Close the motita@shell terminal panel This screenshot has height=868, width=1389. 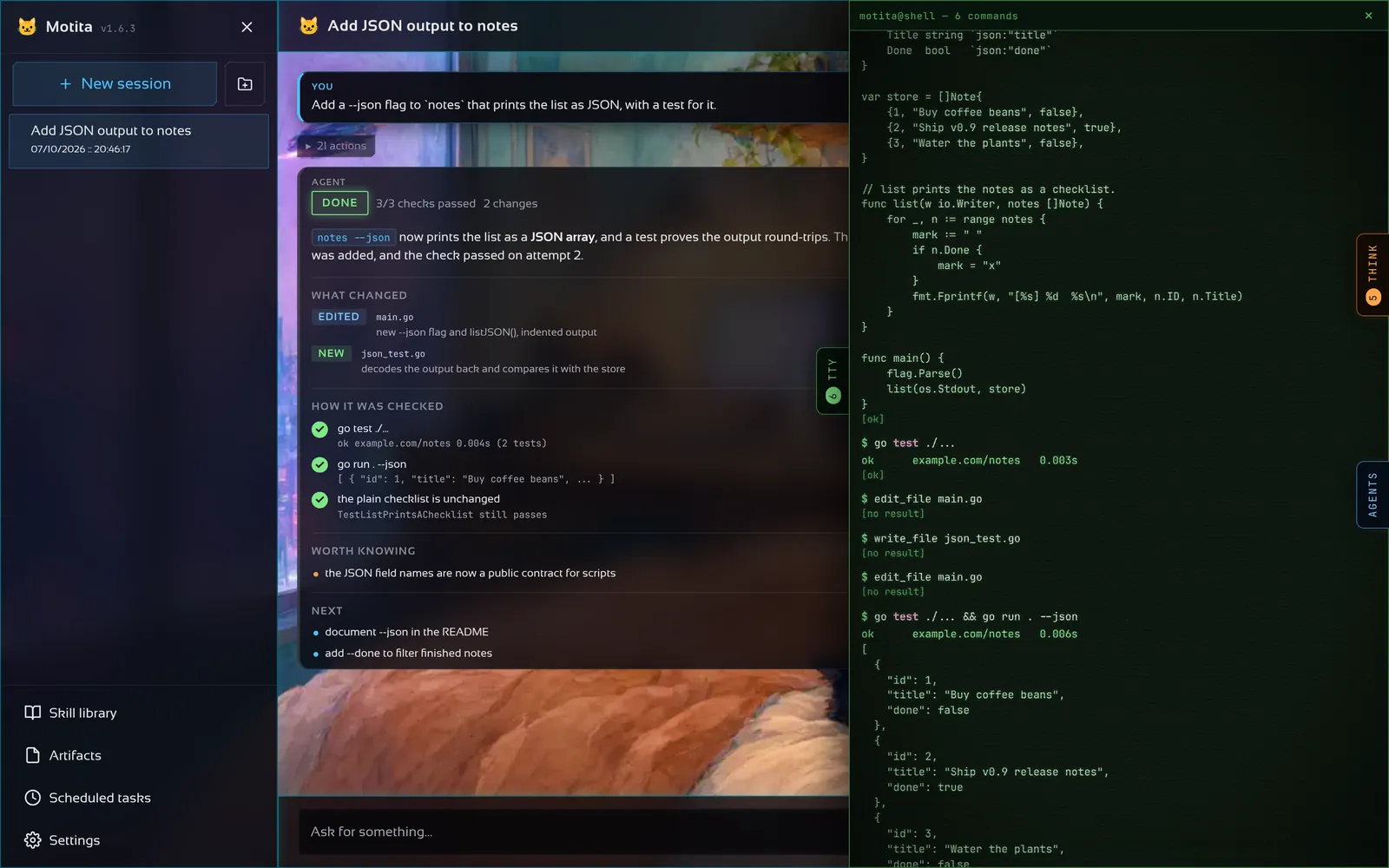pyautogui.click(x=1369, y=16)
